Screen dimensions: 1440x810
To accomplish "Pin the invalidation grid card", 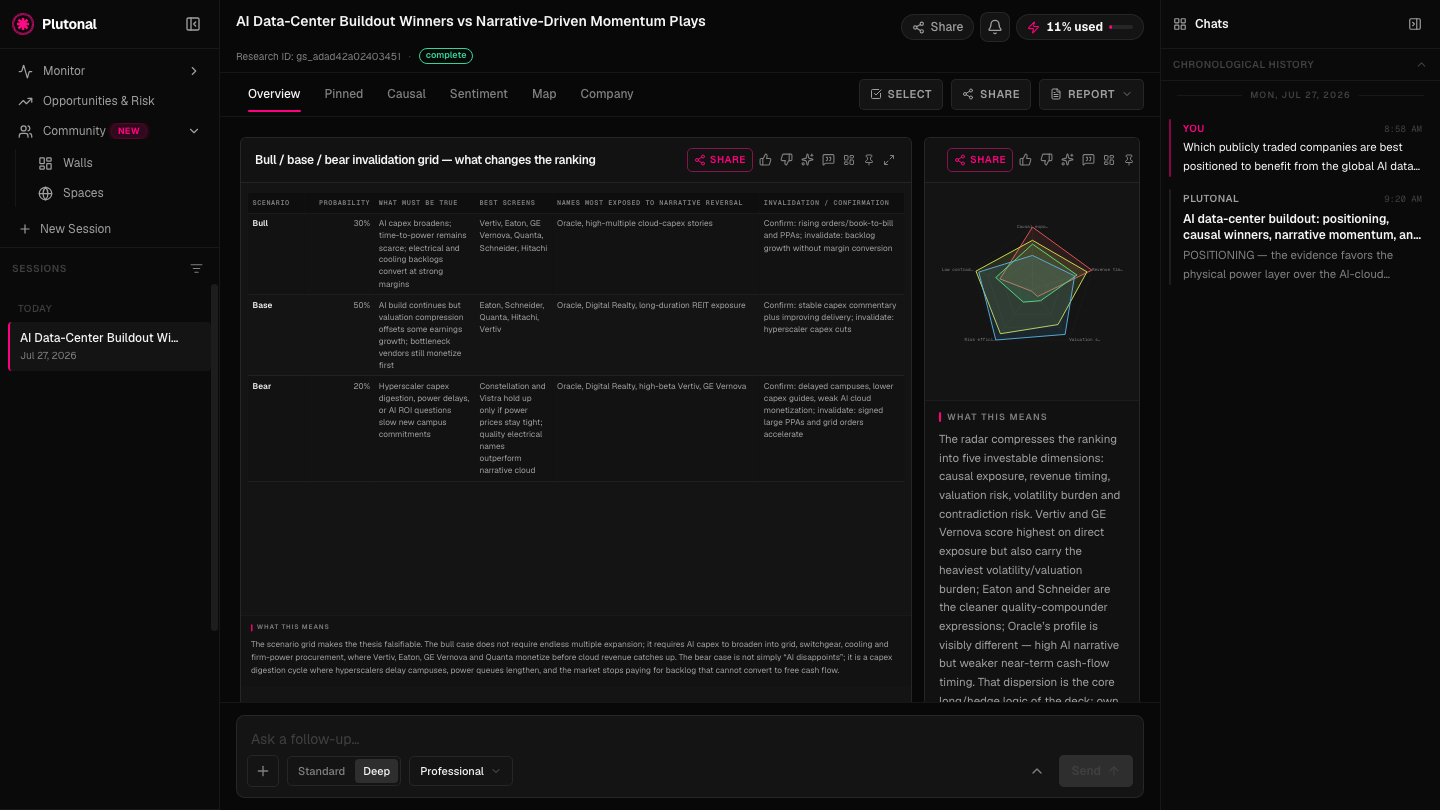I will coord(869,160).
